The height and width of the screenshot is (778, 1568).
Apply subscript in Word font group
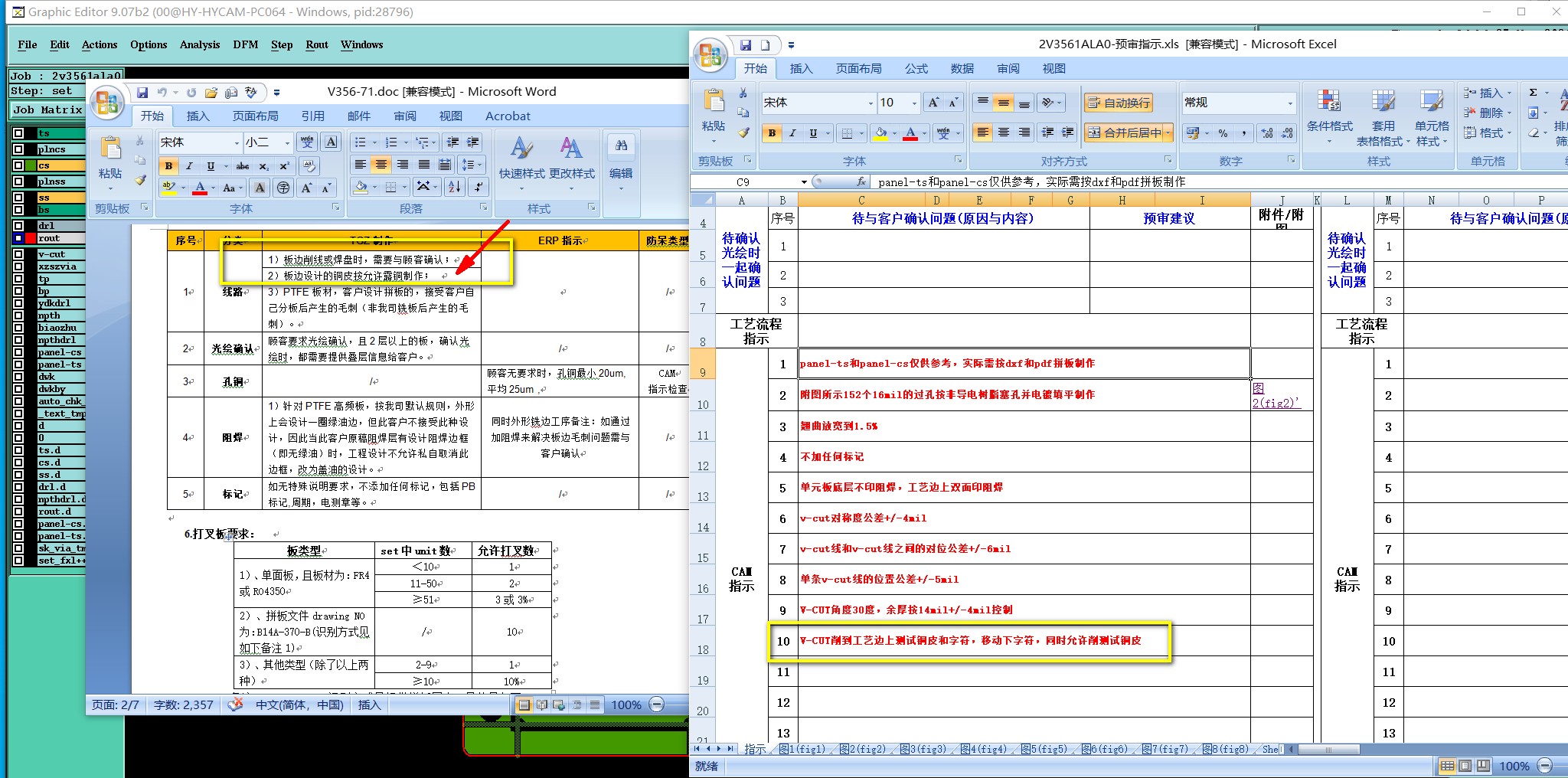(x=263, y=165)
